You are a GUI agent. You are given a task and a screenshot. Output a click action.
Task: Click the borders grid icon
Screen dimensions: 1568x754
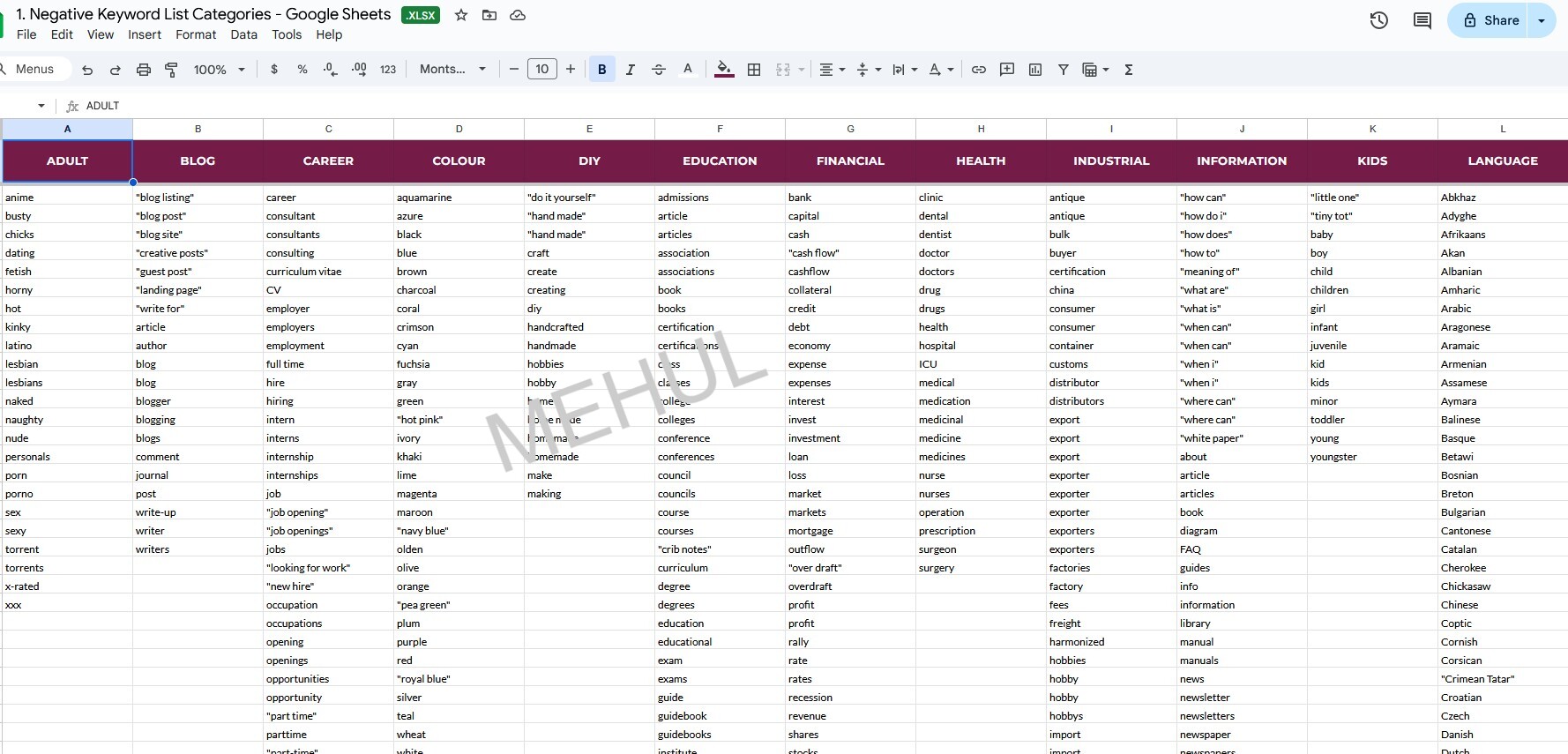(x=754, y=70)
